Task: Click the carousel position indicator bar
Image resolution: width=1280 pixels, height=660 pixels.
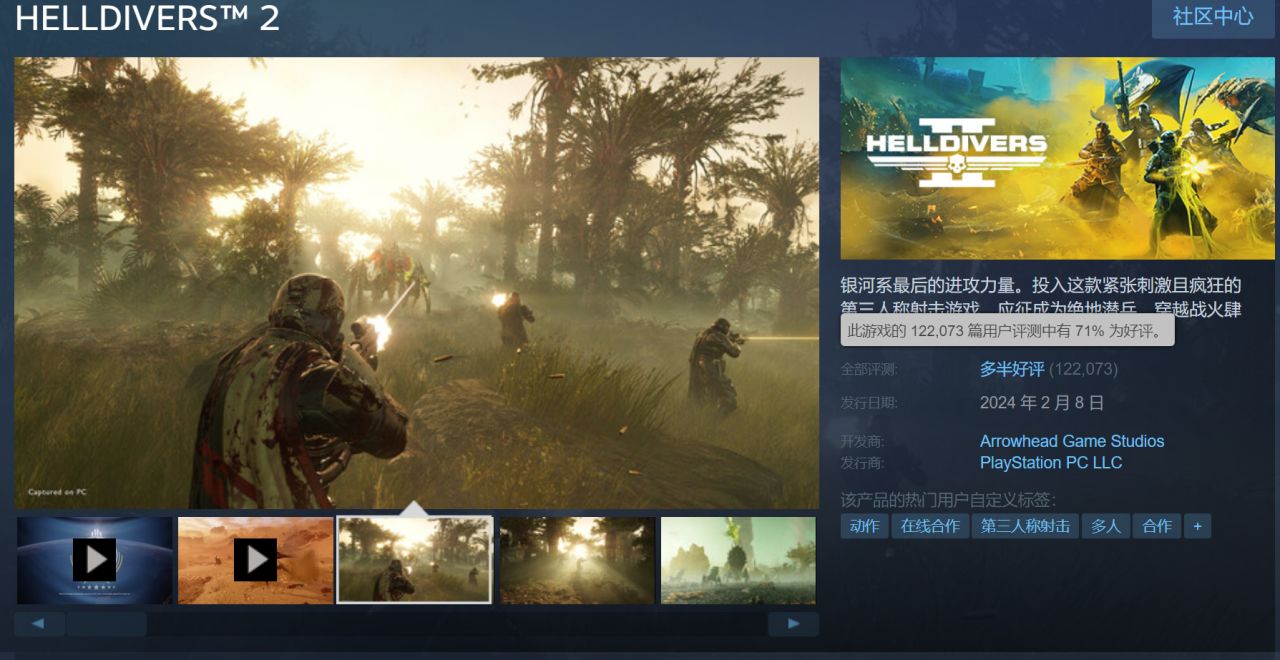Action: coord(106,623)
